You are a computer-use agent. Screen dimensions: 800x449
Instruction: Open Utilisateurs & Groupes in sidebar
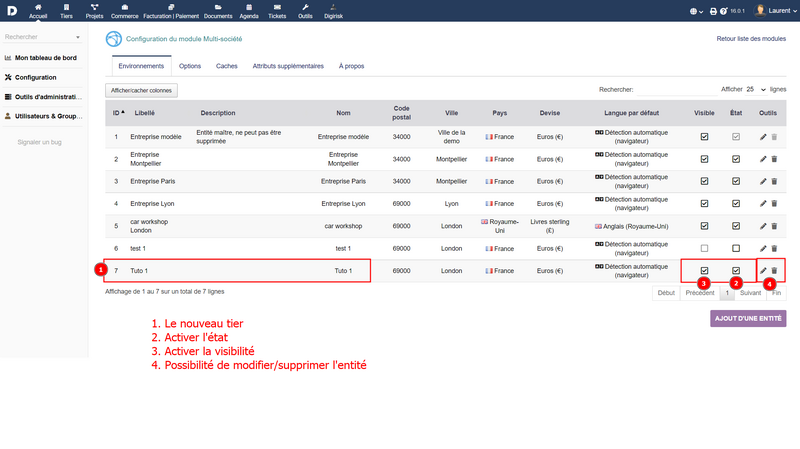[43, 116]
